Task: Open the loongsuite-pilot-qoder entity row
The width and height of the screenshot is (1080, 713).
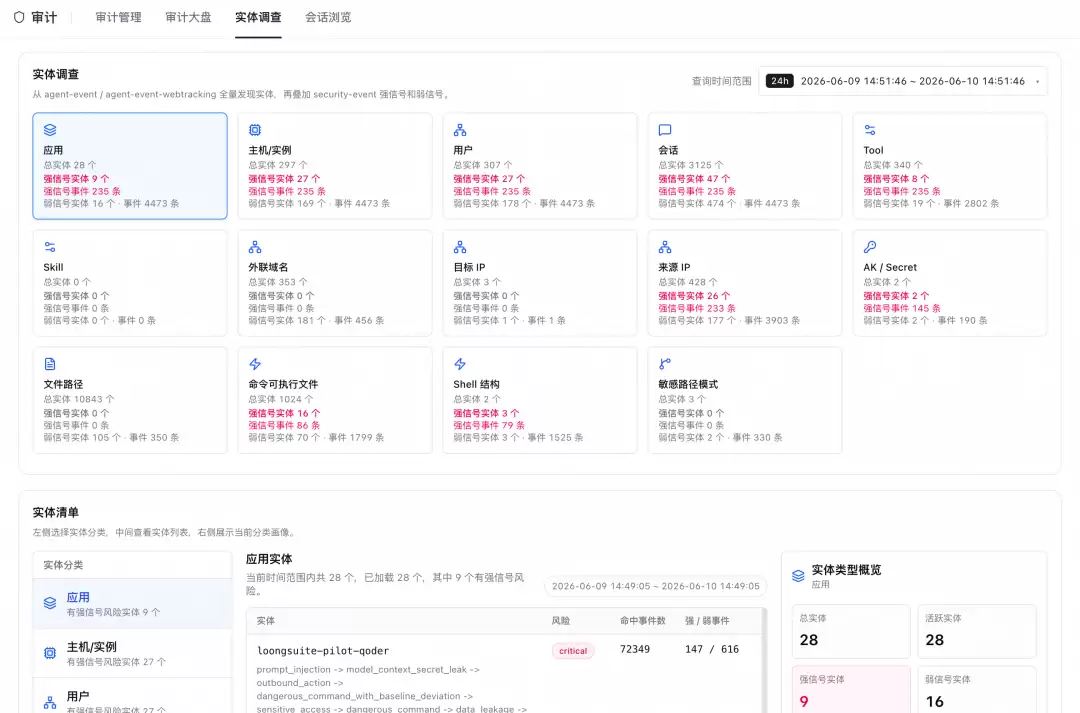Action: [x=505, y=674]
